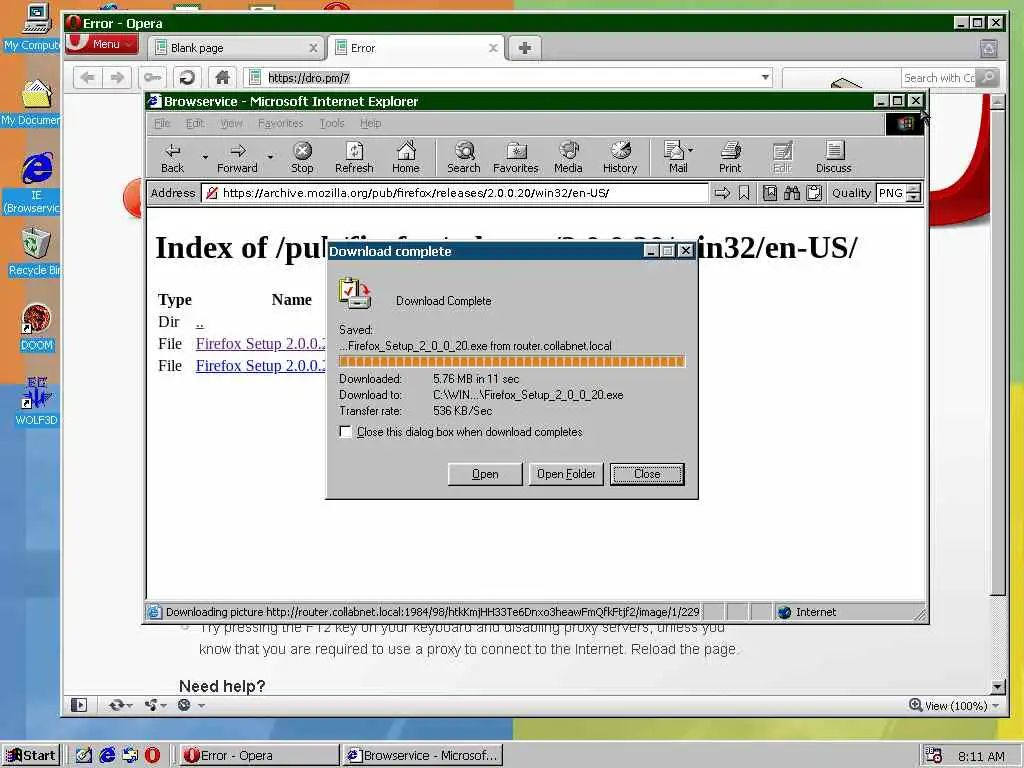Image resolution: width=1024 pixels, height=768 pixels.
Task: Open Favorites from the IE toolbar
Action: [515, 157]
